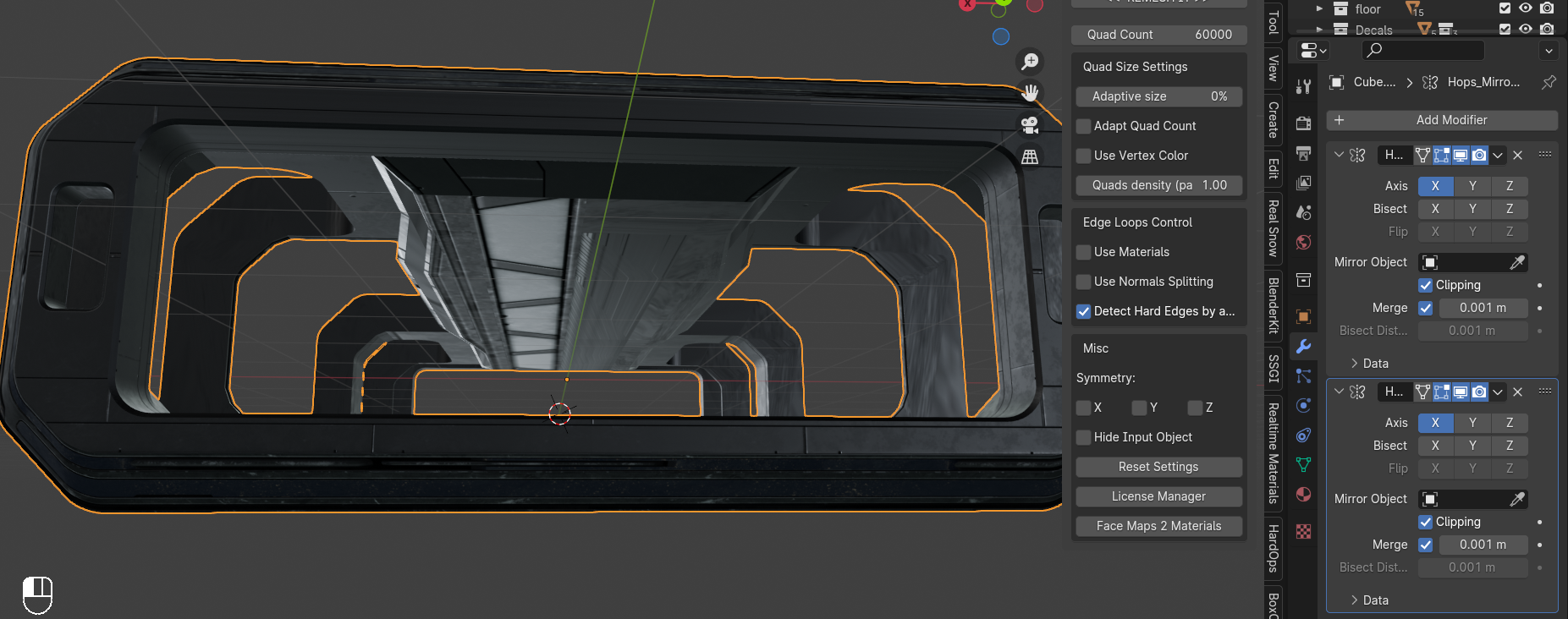This screenshot has height=619, width=1568.
Task: Open the Modifiers properties tab (blue wrench)
Action: click(1303, 346)
